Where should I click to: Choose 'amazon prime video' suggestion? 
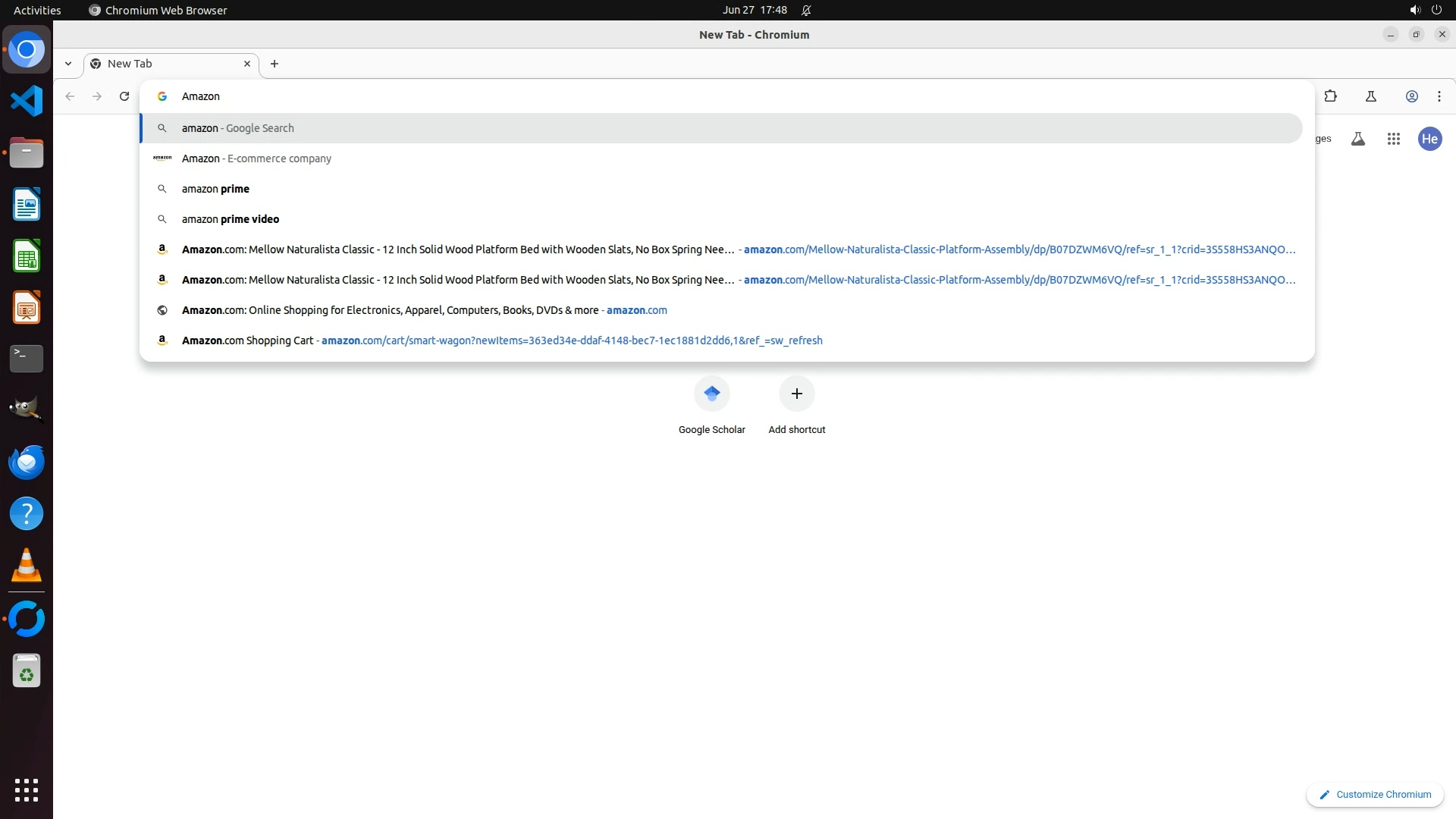(231, 219)
